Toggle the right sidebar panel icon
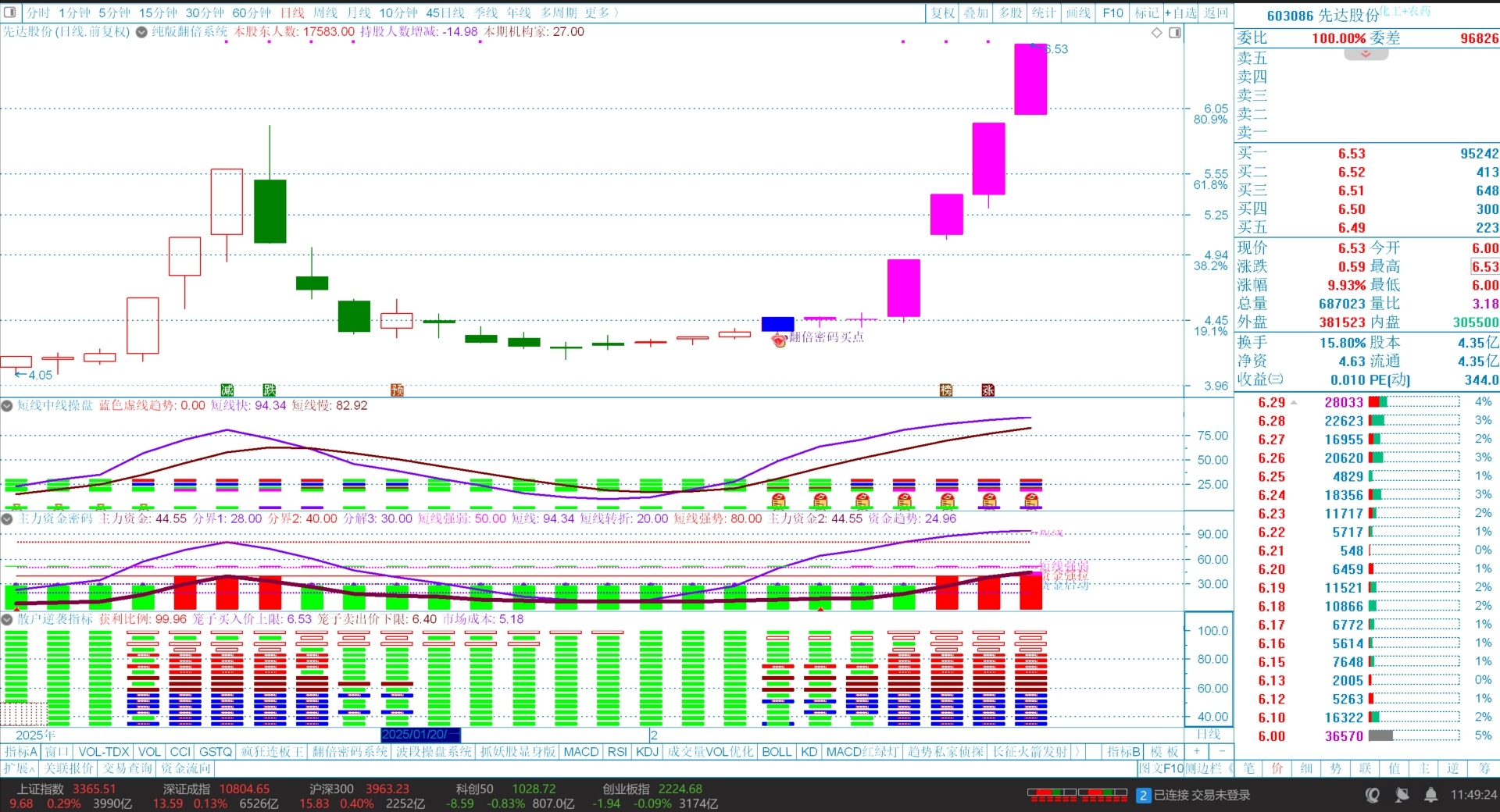 [x=1174, y=33]
